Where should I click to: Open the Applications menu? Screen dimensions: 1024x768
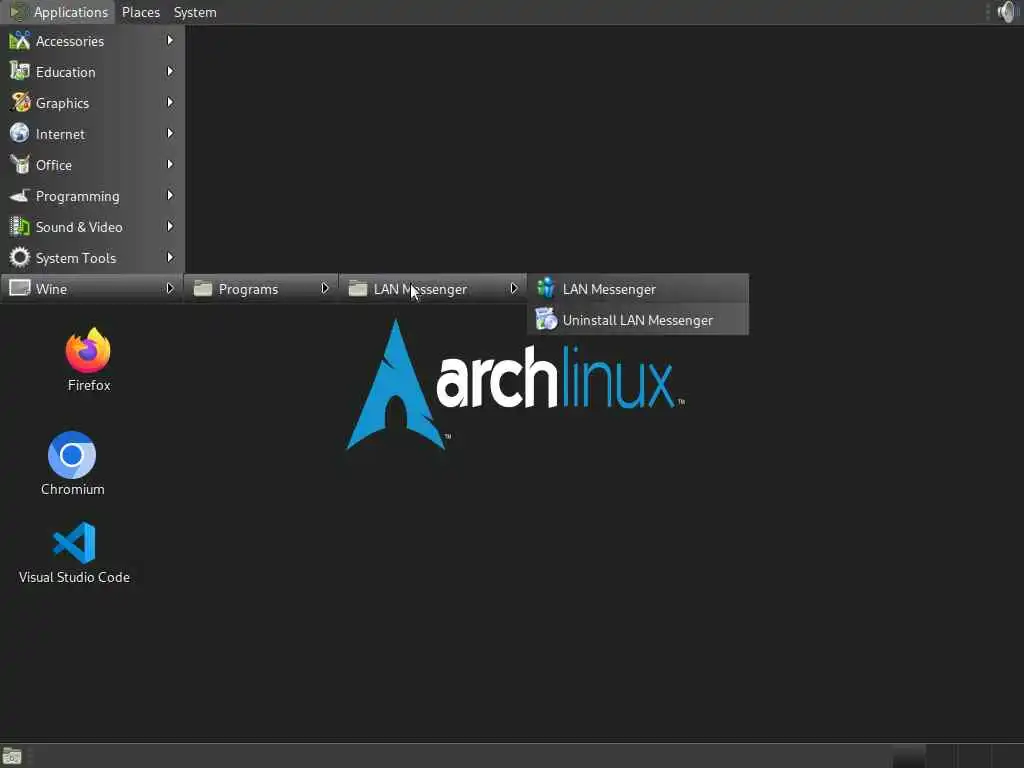tap(59, 12)
